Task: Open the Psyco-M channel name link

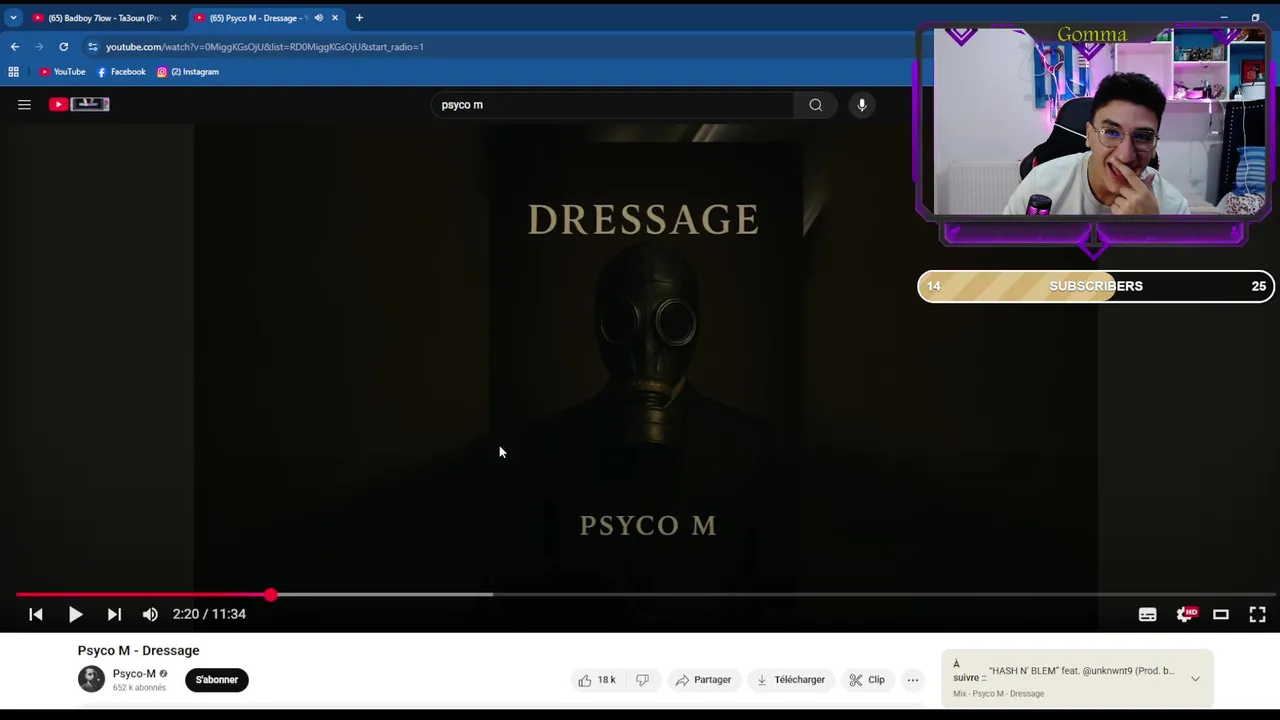Action: click(x=134, y=674)
